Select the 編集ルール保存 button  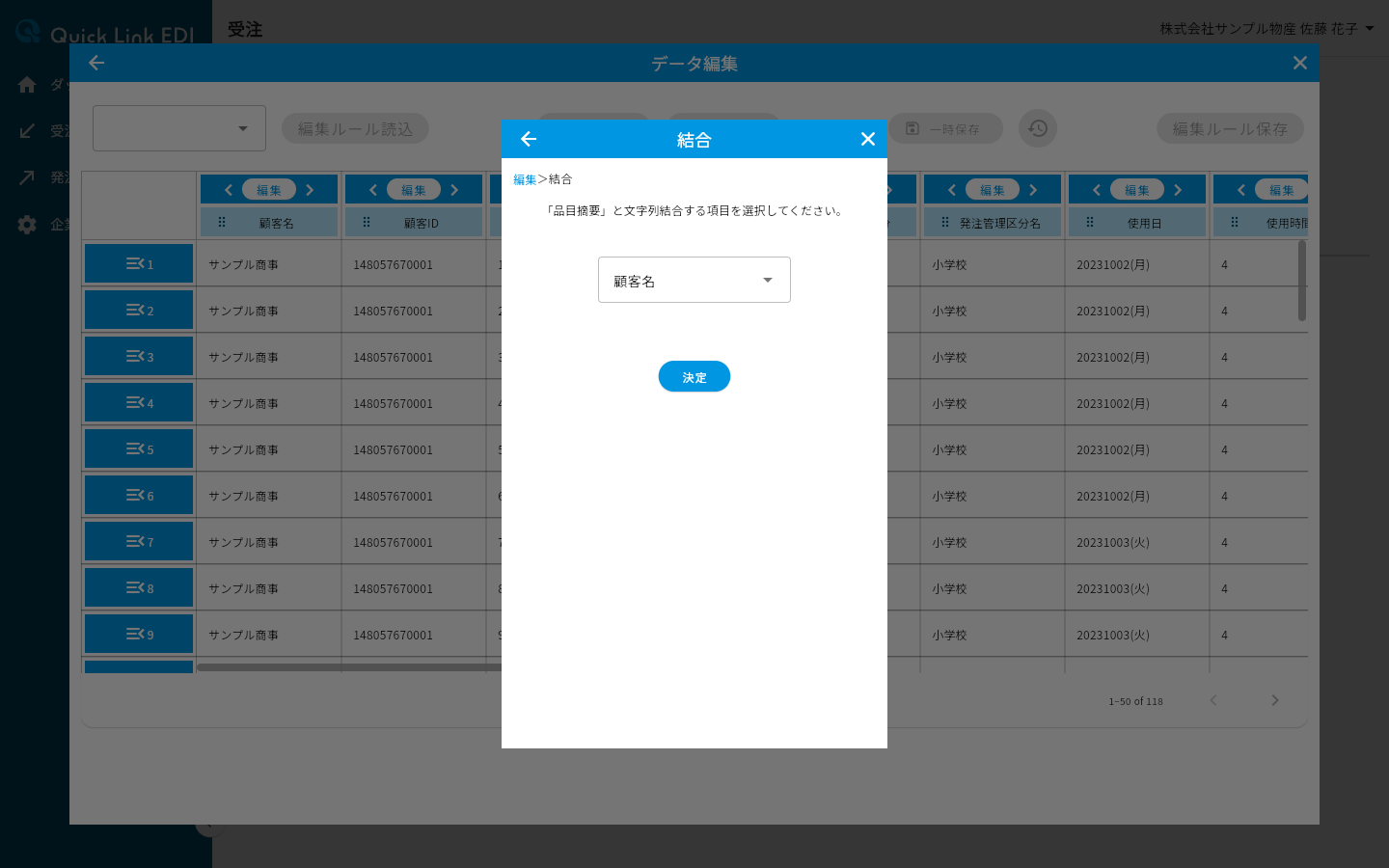(x=1230, y=128)
